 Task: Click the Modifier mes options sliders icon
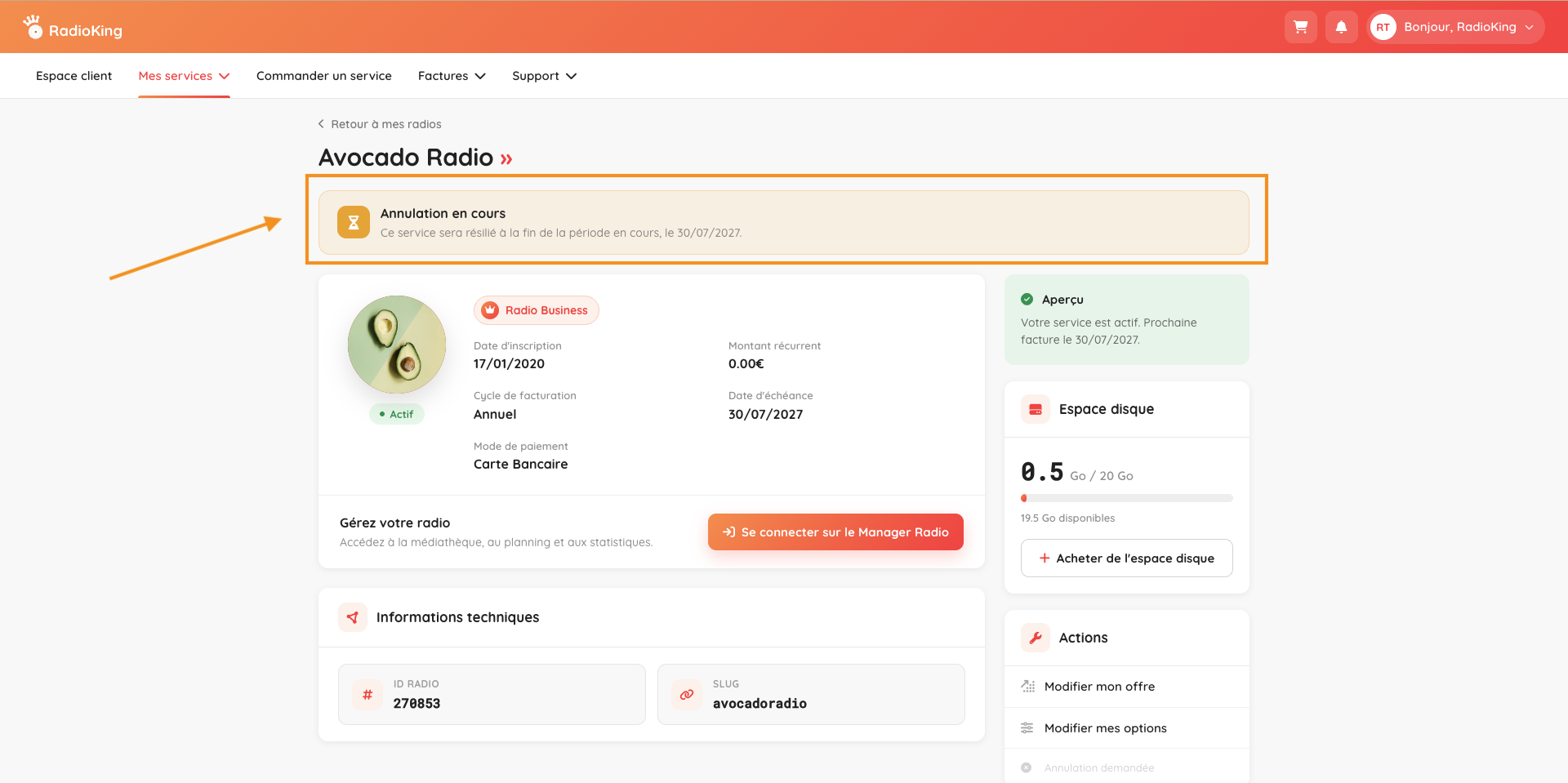(1027, 728)
